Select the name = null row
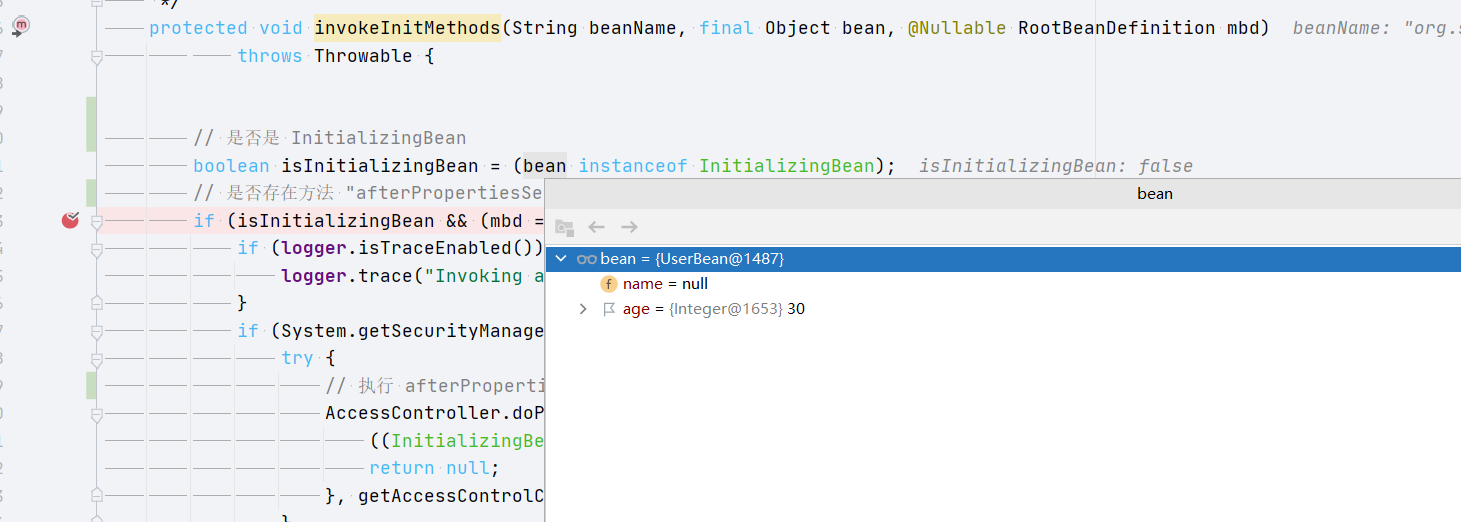 click(x=1003, y=284)
